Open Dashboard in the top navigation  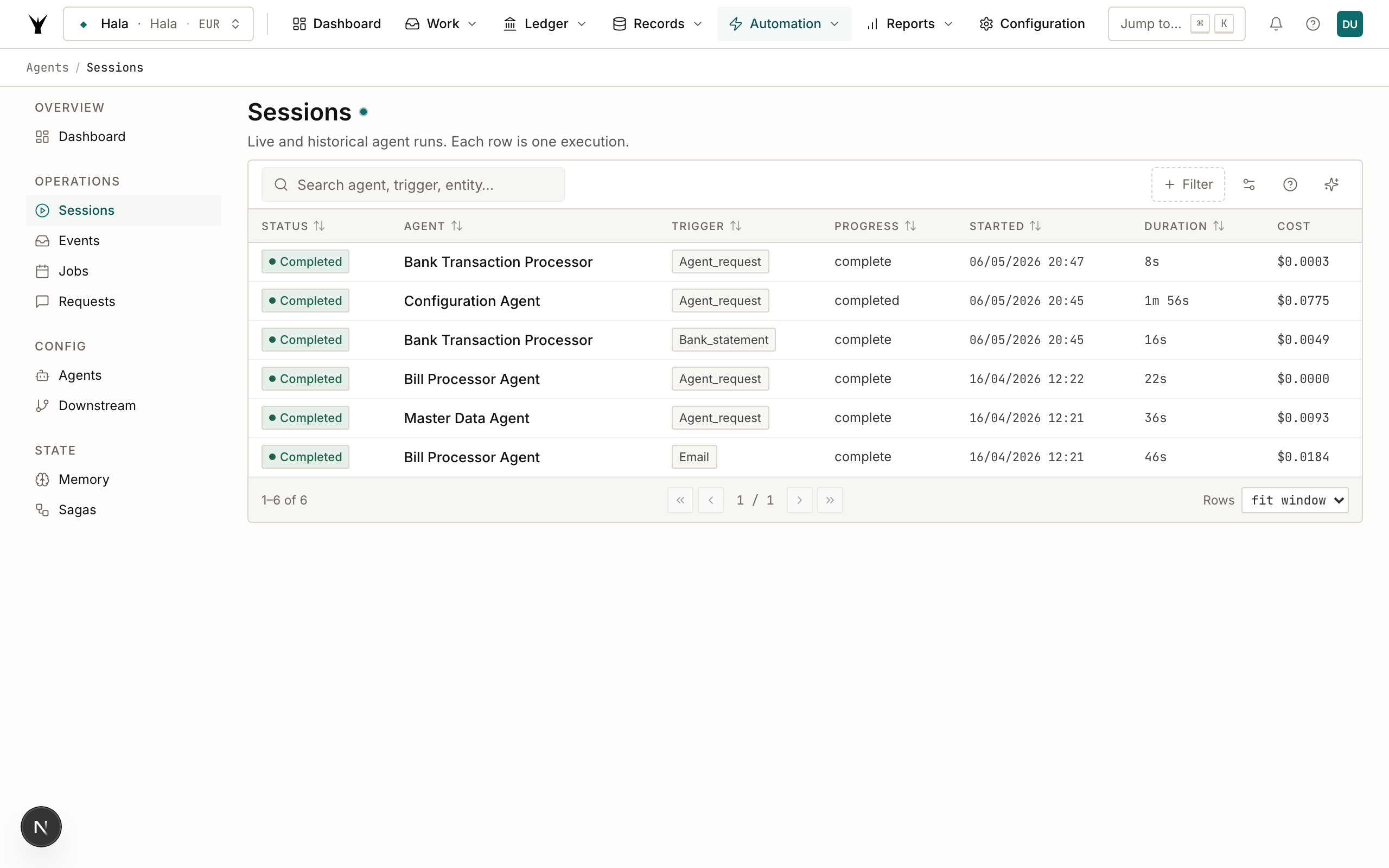336,23
